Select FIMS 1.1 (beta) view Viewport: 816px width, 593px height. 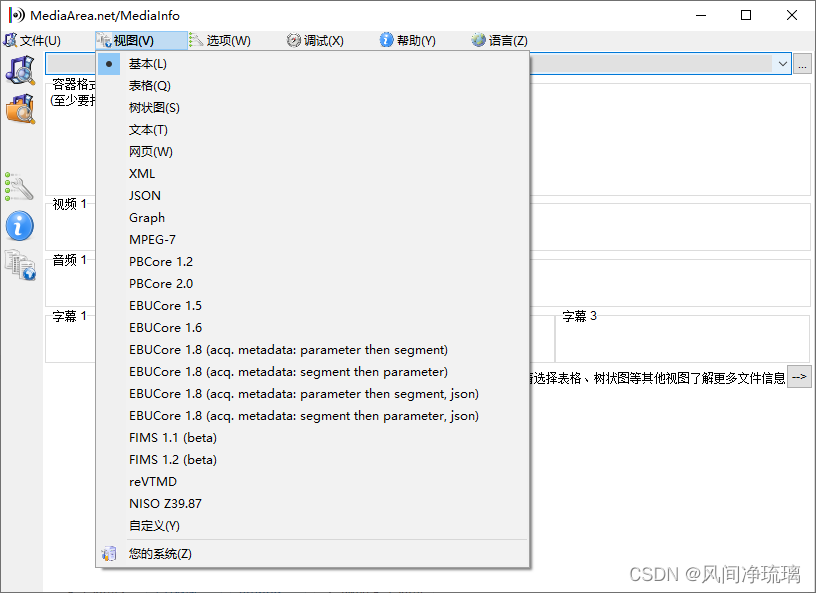pyautogui.click(x=312, y=438)
